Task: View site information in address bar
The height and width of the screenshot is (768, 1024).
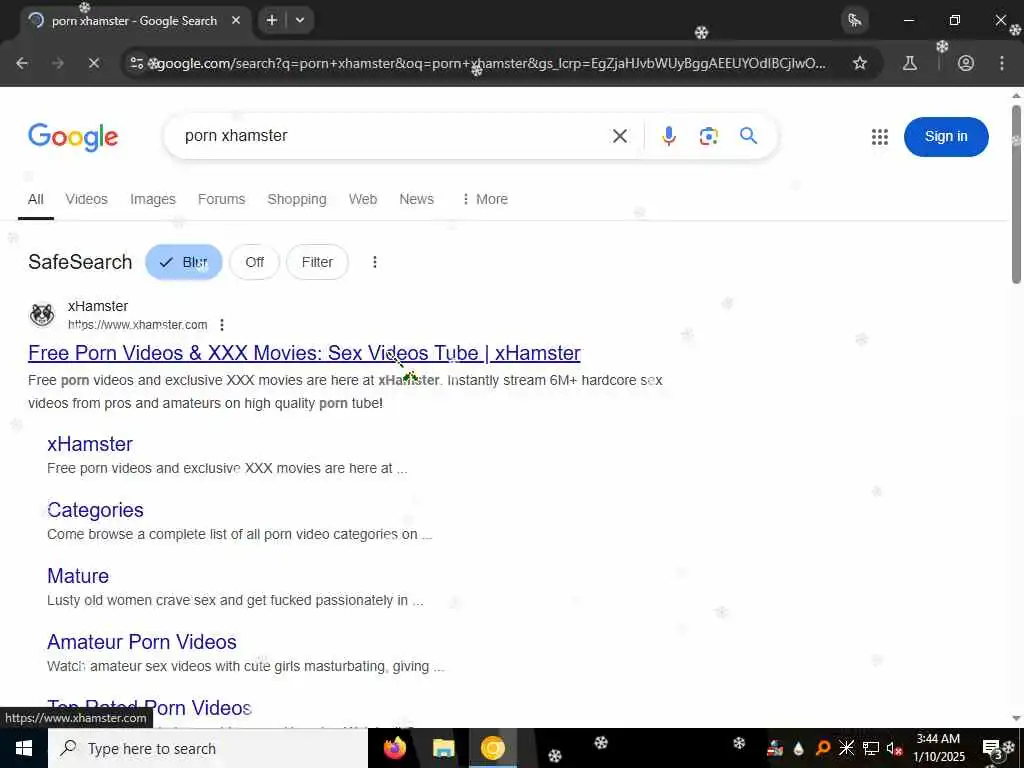Action: [136, 63]
